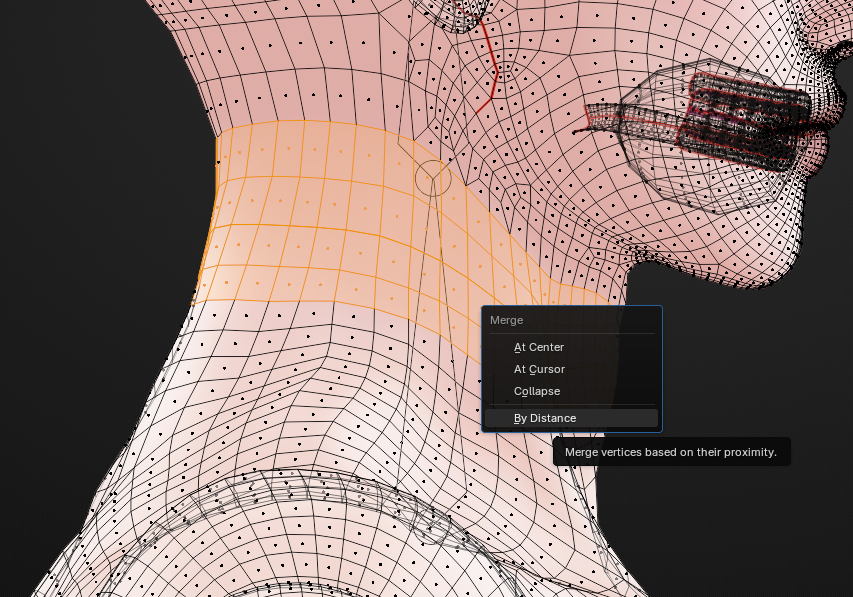This screenshot has height=597, width=853.
Task: Choose At Cursor merge option
Action: [x=571, y=369]
